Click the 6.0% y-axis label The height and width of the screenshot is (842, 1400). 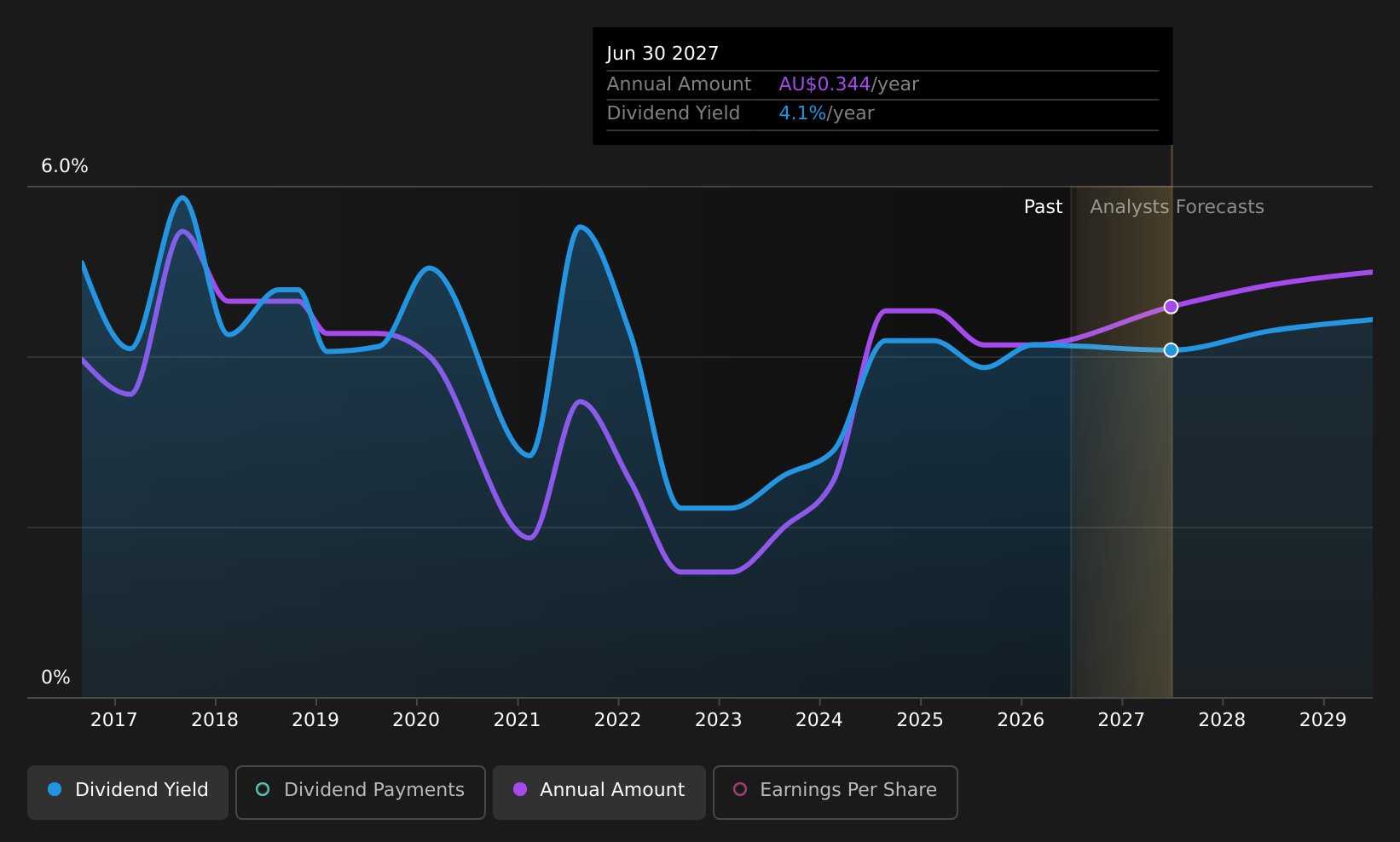[x=65, y=166]
